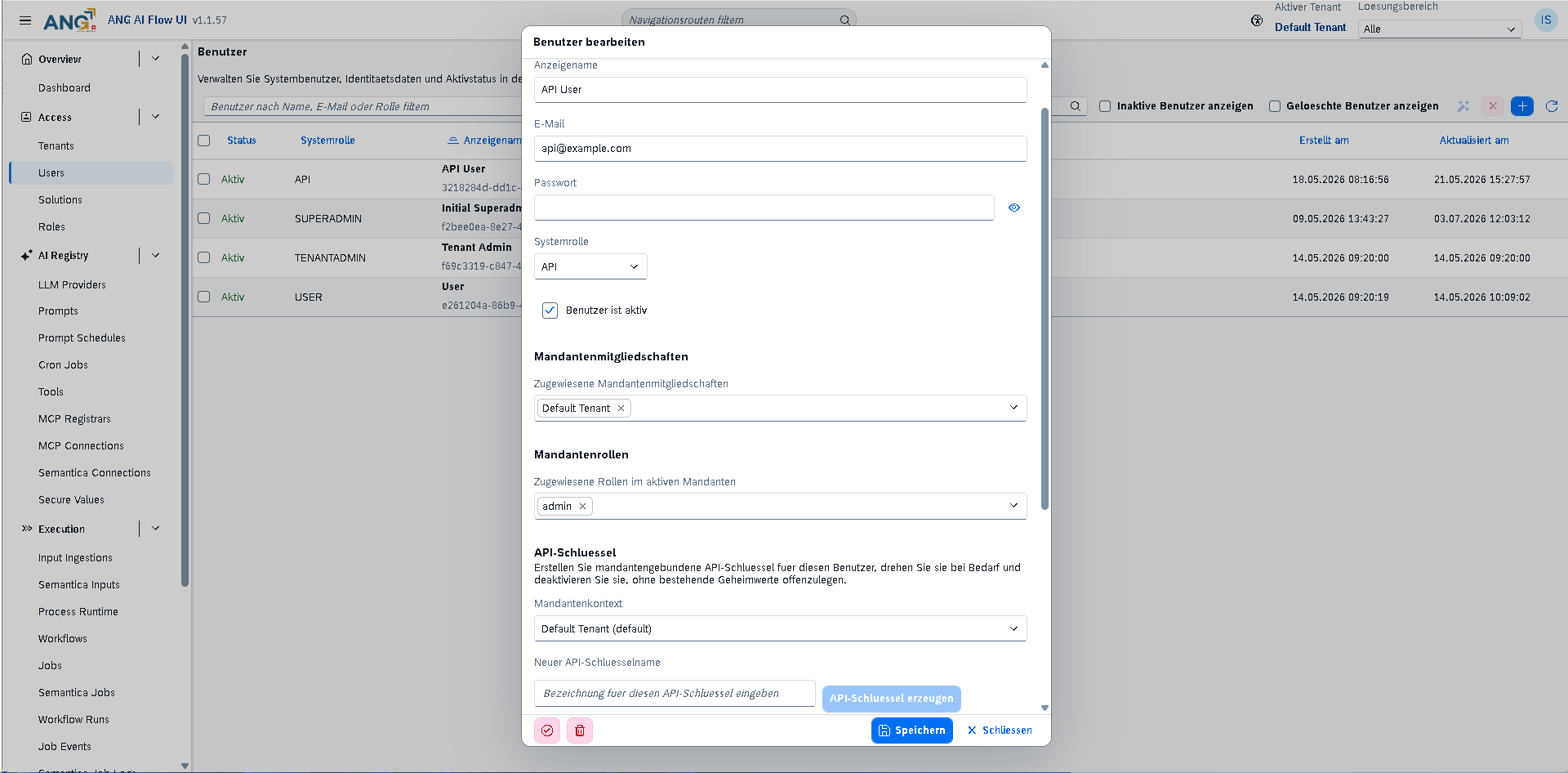Viewport: 1568px width, 773px height.
Task: Click the magic wand icon in Benutzer toolbar
Action: click(x=1463, y=106)
